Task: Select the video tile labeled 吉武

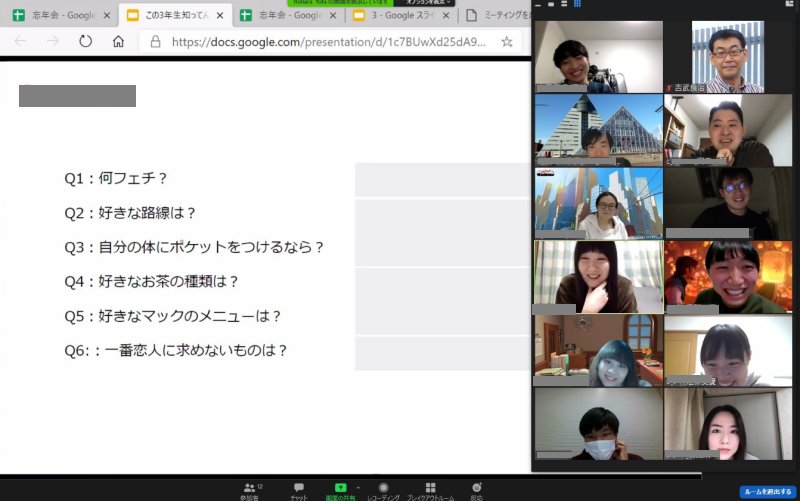Action: tap(728, 57)
